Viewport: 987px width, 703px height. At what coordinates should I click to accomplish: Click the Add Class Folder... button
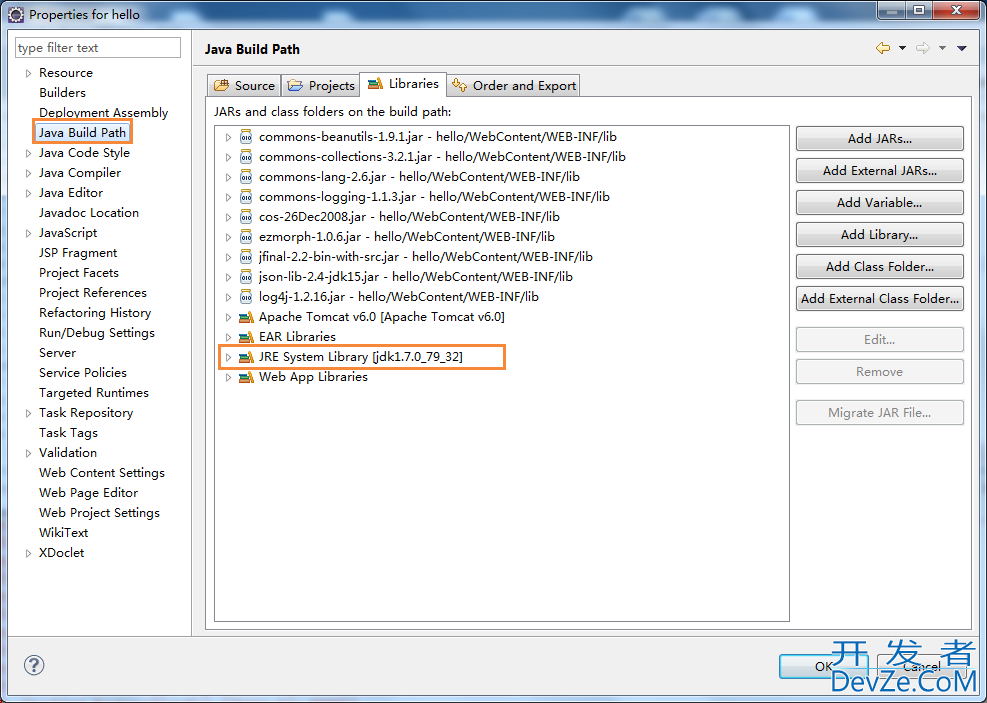coord(879,267)
